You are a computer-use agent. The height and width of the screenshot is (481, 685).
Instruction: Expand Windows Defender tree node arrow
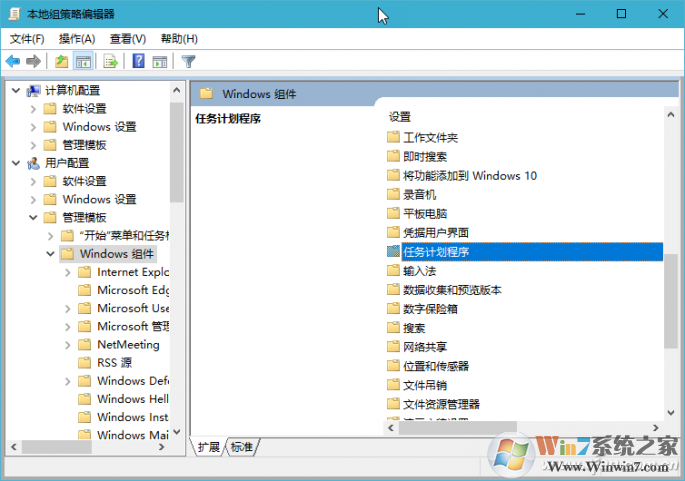[68, 381]
